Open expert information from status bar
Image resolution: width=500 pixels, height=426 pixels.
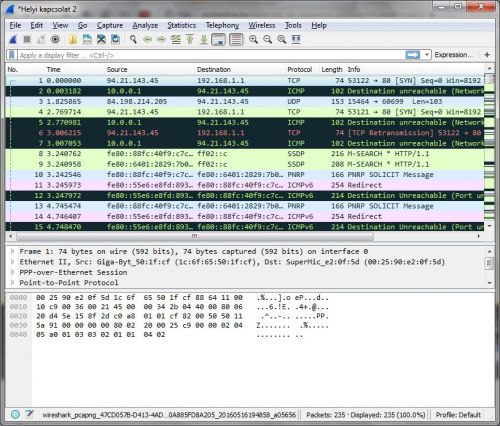(15, 414)
